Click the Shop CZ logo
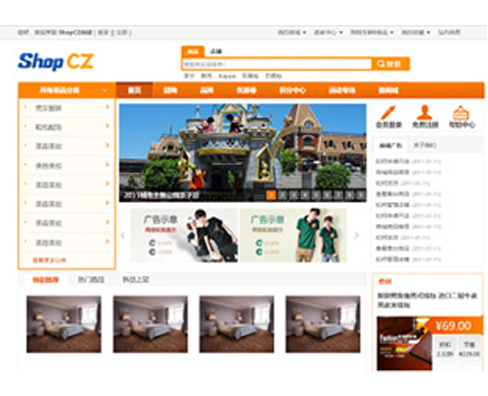488x396 pixels. (56, 61)
